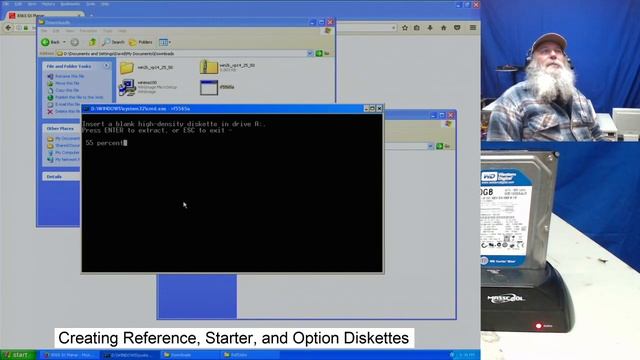The height and width of the screenshot is (360, 640).
Task: Click Delete this file link
Action: (64, 111)
